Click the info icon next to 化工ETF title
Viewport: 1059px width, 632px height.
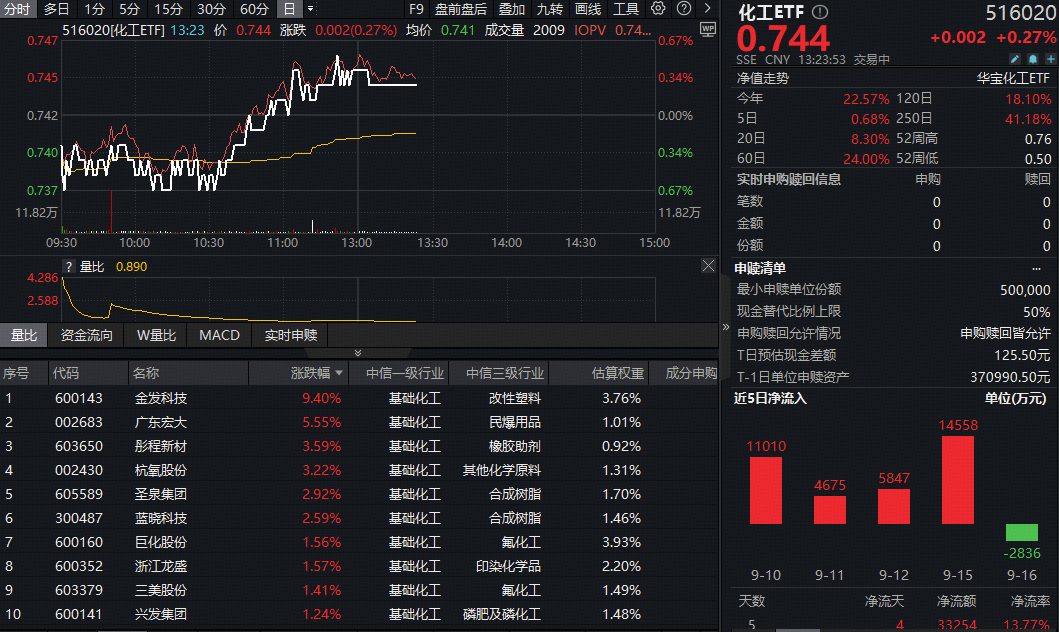tap(819, 13)
